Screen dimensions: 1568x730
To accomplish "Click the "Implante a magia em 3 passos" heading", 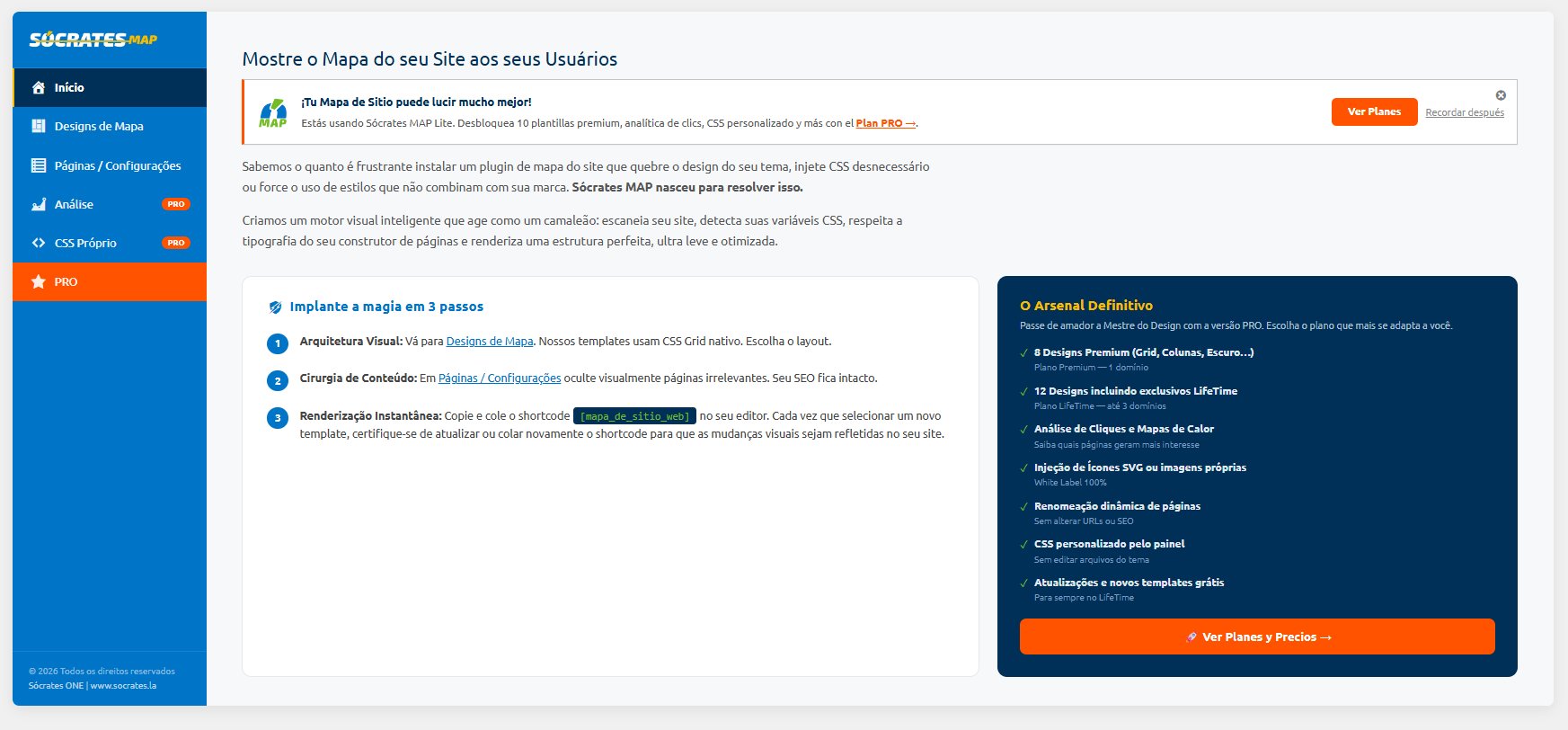I will coord(386,307).
